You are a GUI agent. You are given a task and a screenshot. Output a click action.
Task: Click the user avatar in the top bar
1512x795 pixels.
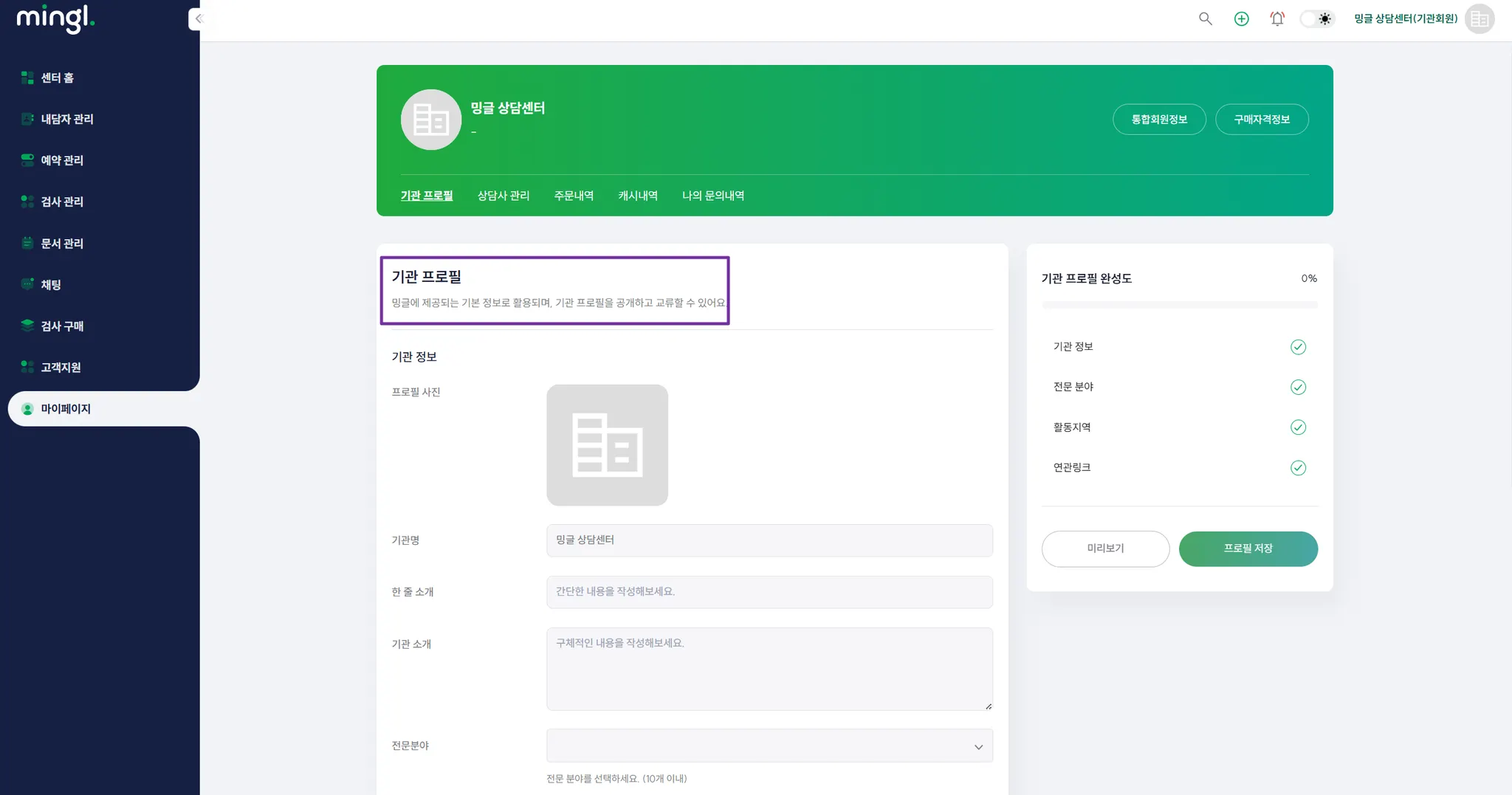tap(1480, 19)
